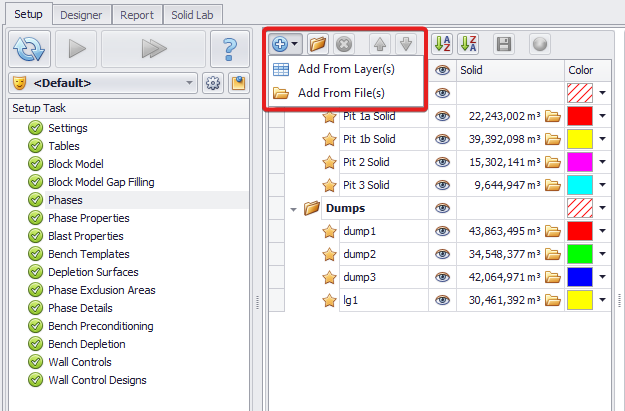
Task: Hide the Pit 1b Solid
Action: tap(442, 139)
